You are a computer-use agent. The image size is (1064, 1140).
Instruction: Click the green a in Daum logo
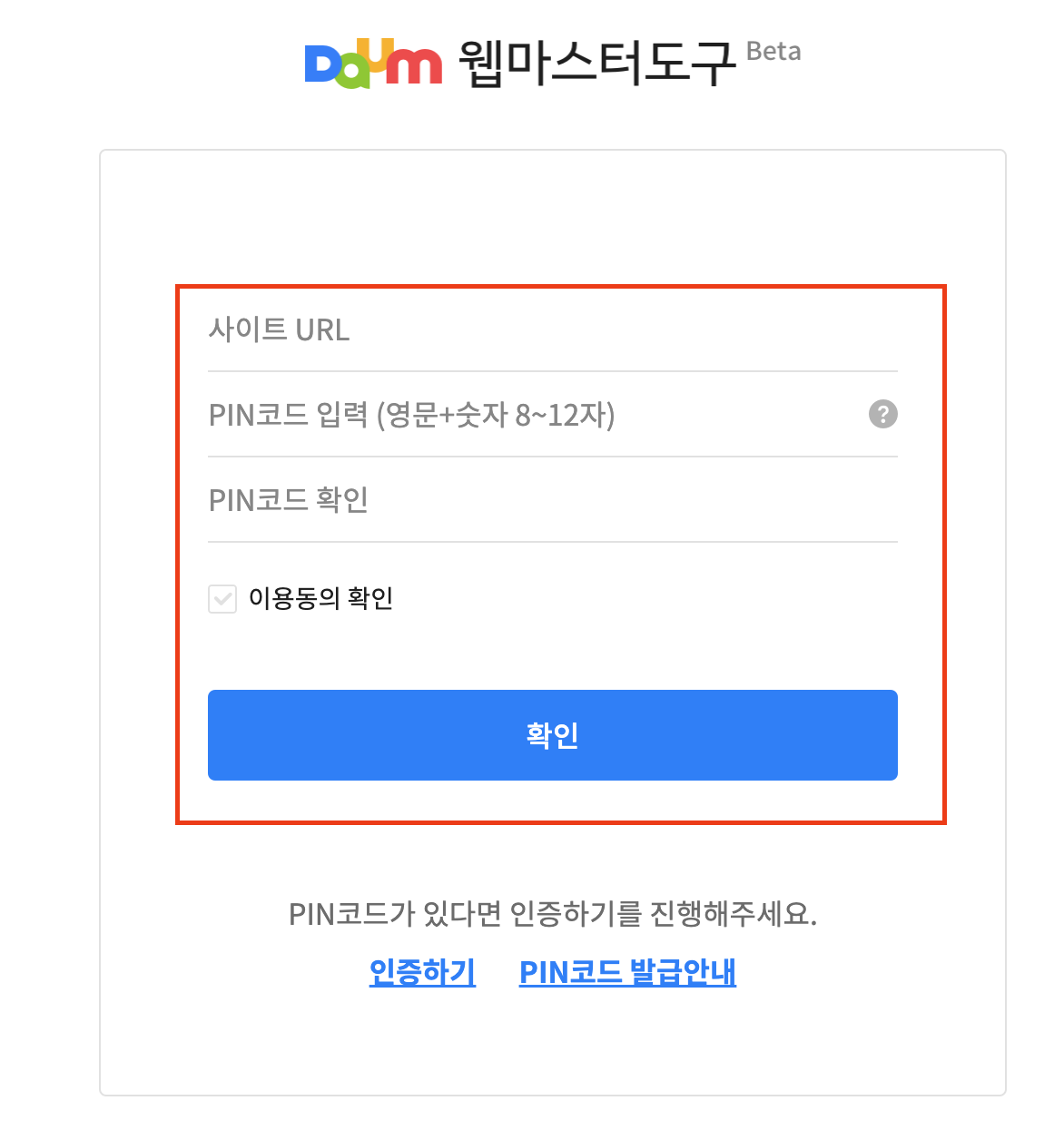pyautogui.click(x=353, y=74)
